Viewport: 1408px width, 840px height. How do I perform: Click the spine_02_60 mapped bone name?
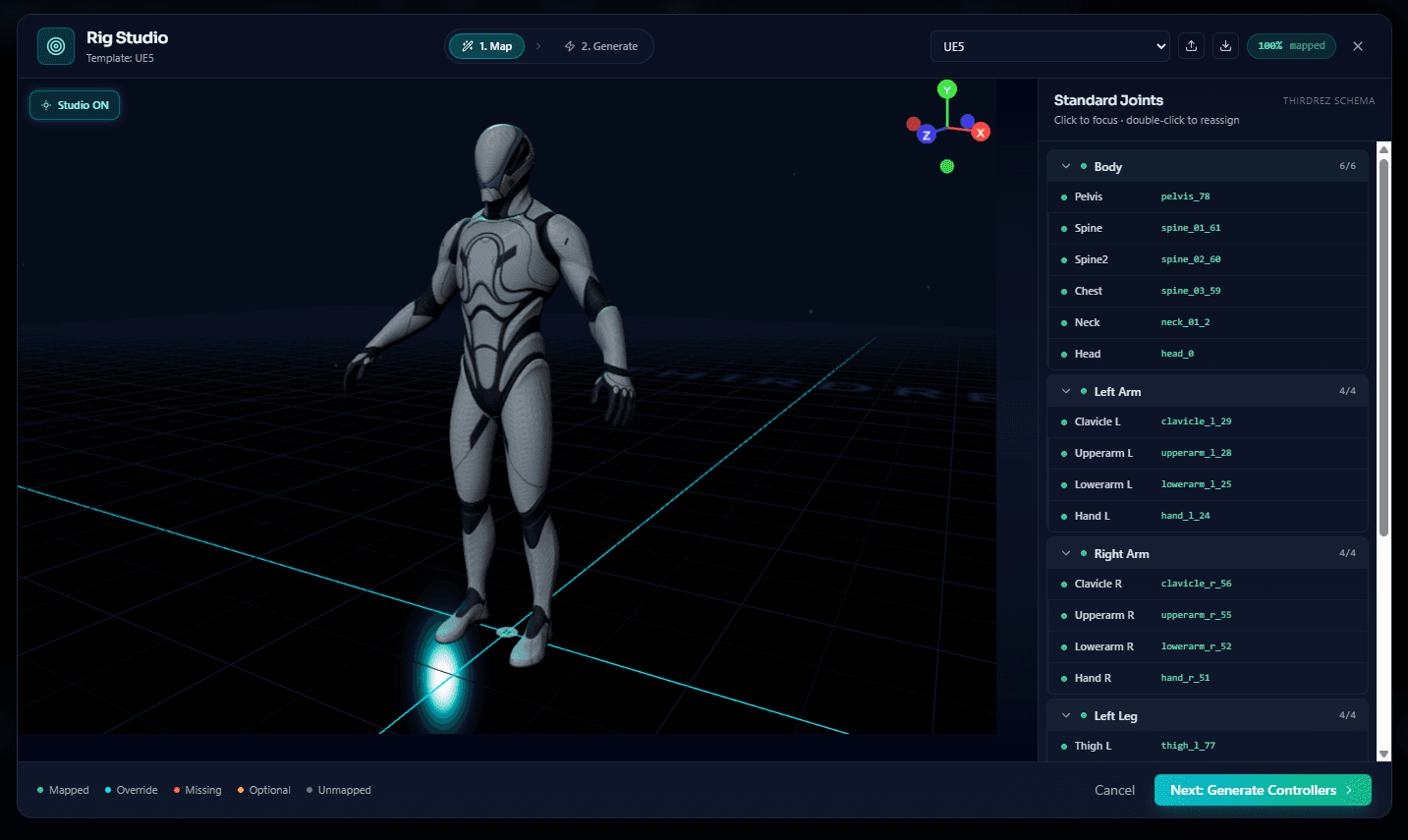1191,259
